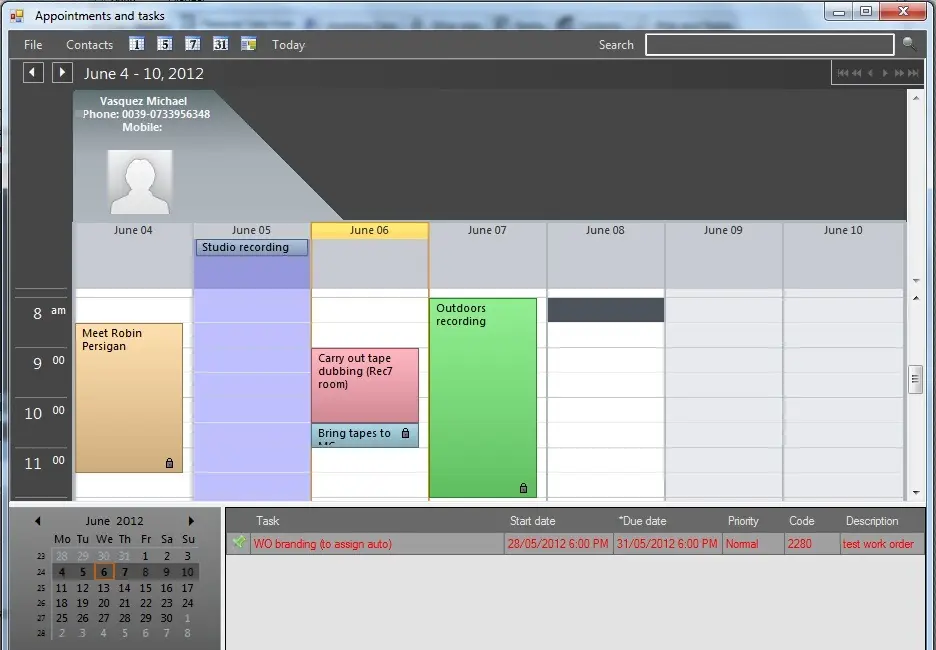Switch to the 7-day week view
The height and width of the screenshot is (650, 936).
(193, 44)
